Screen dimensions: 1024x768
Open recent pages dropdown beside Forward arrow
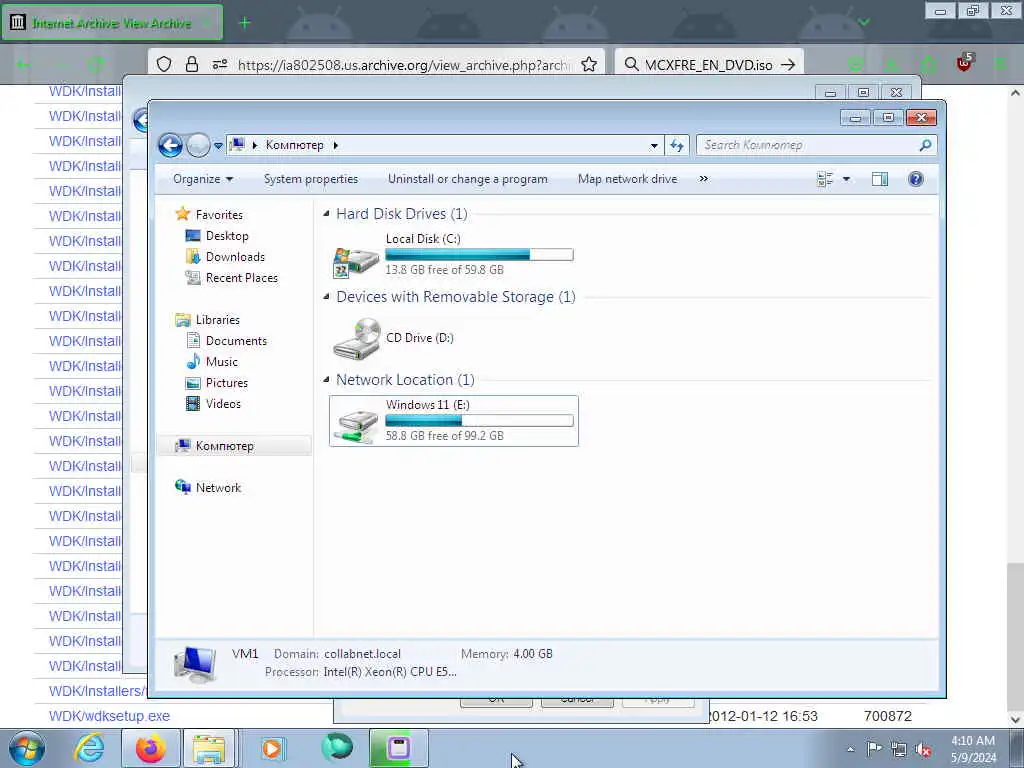point(218,146)
